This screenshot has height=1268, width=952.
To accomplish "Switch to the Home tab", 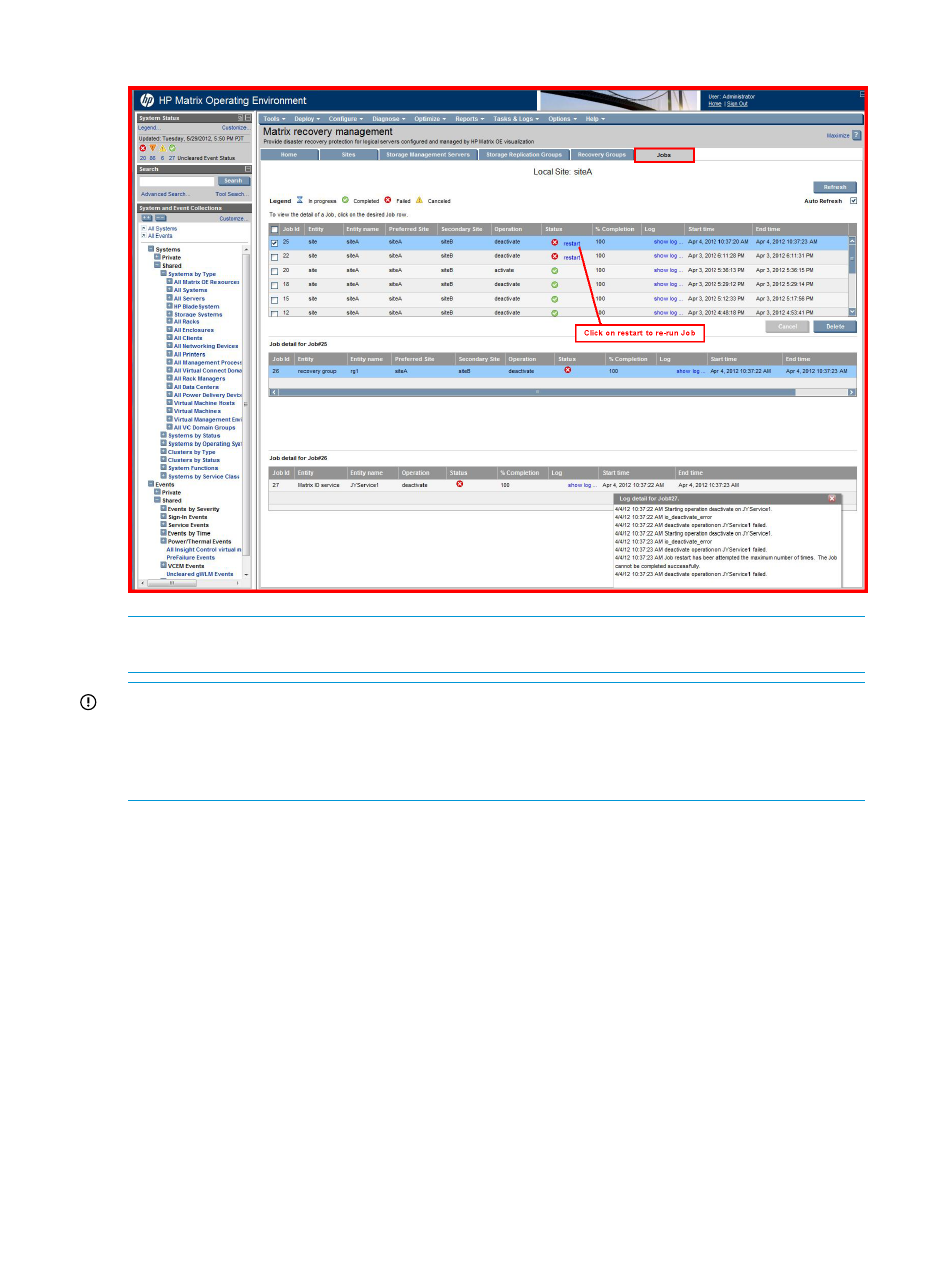I will click(x=289, y=155).
